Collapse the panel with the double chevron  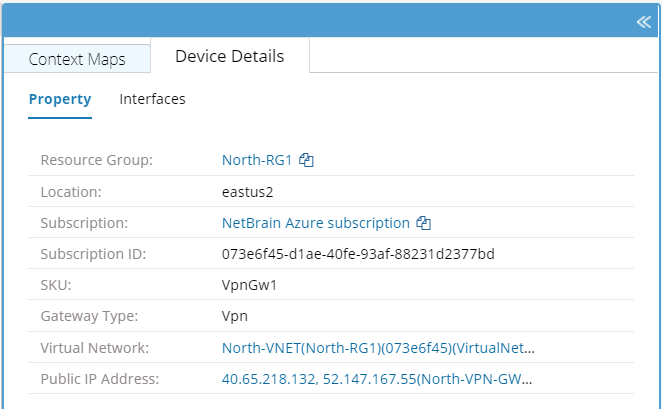point(643,22)
